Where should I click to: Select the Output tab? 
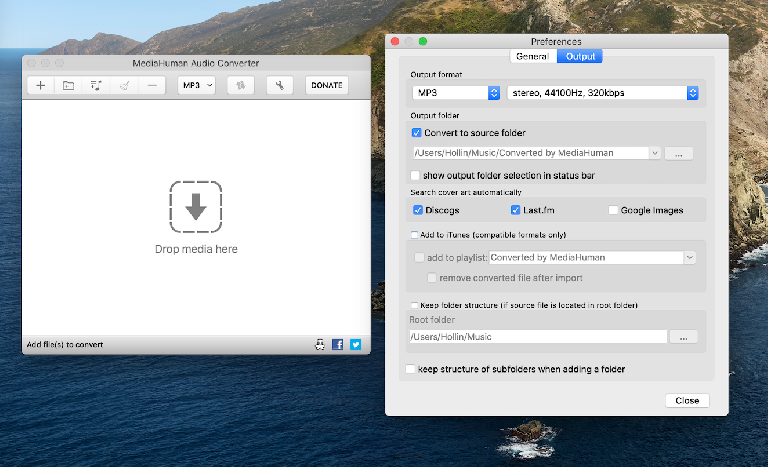coord(580,56)
